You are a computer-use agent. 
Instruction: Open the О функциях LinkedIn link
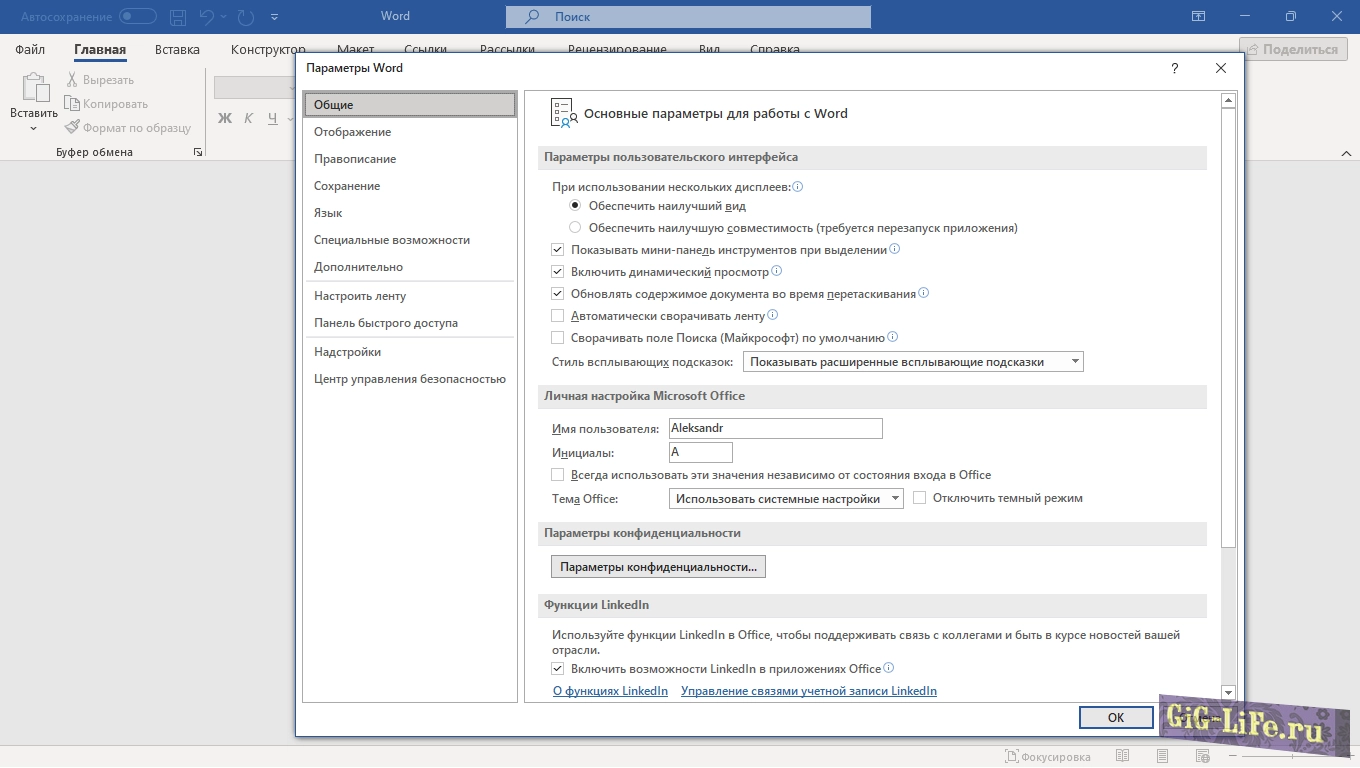click(x=610, y=691)
